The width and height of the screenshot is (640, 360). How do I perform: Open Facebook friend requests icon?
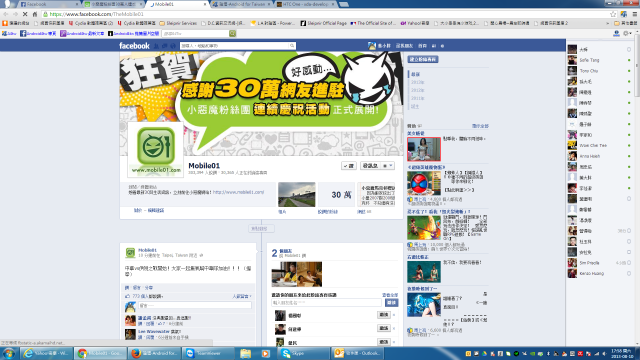click(x=156, y=46)
